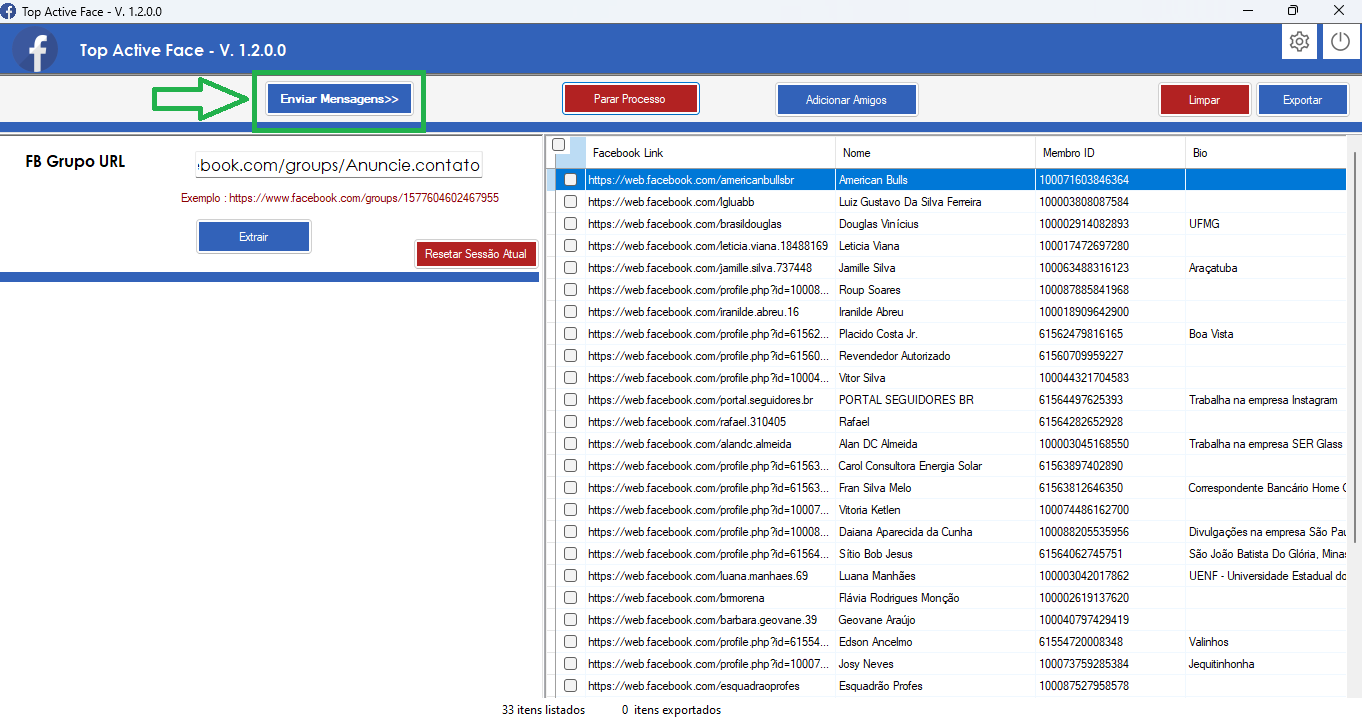1362x717 pixels.
Task: Open the settings gear icon
Action: [1299, 42]
